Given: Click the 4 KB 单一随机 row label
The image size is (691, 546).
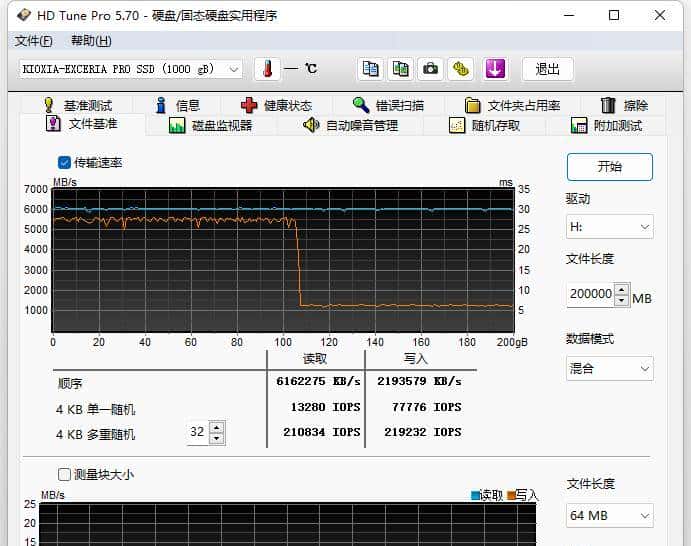Looking at the screenshot, I should (96, 409).
